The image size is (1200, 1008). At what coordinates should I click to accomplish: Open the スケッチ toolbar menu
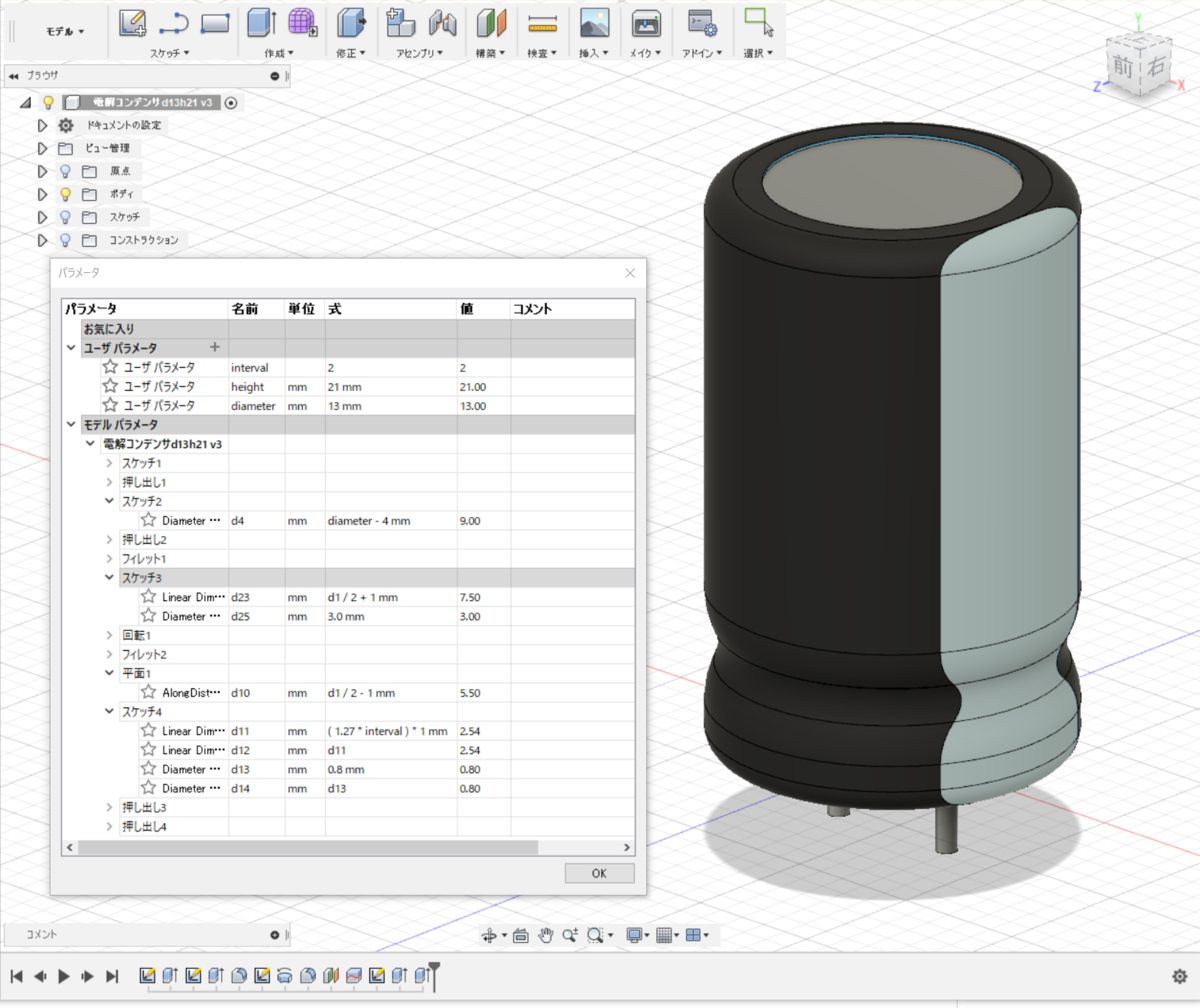tap(169, 52)
